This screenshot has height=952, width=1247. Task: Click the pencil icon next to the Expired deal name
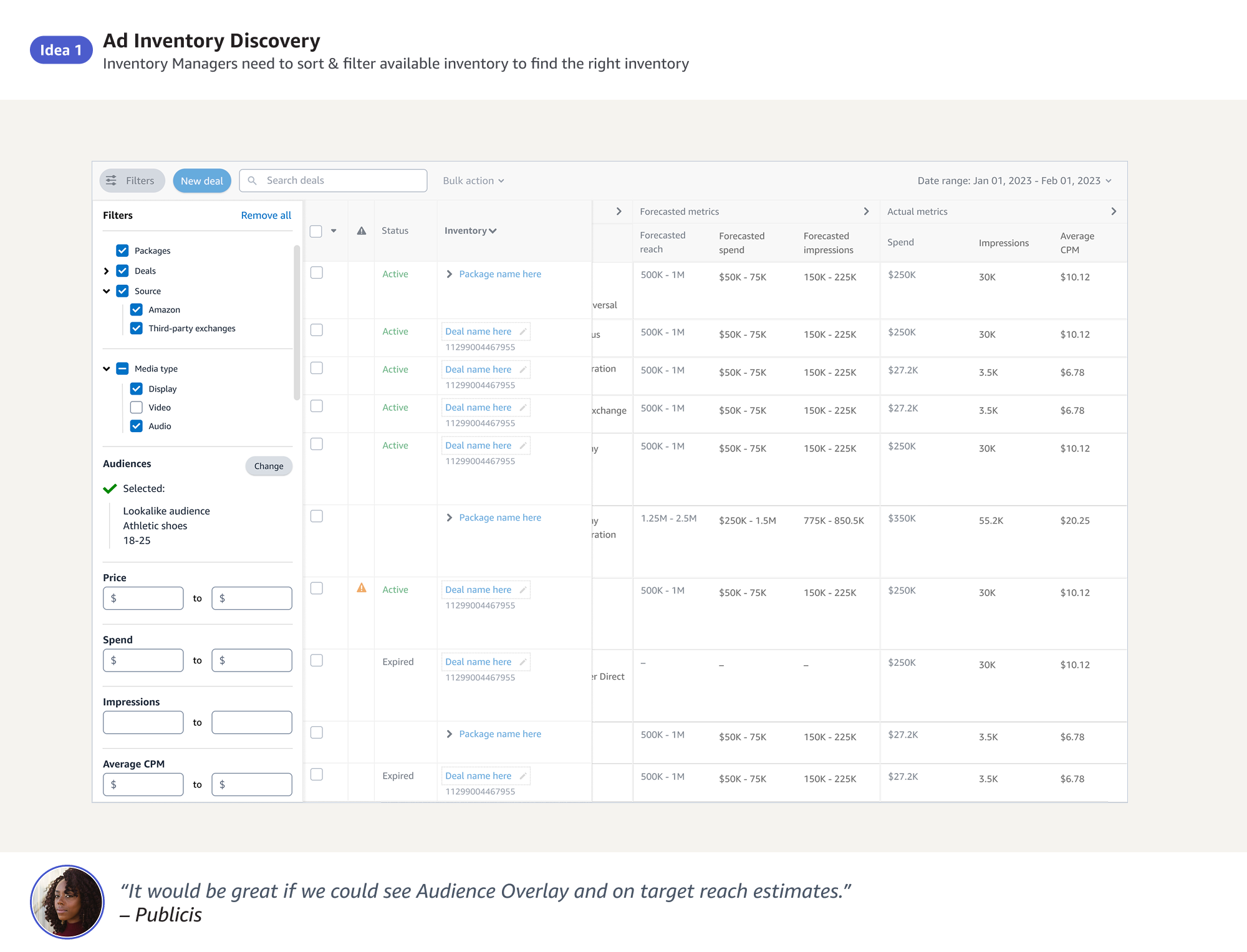tap(523, 661)
